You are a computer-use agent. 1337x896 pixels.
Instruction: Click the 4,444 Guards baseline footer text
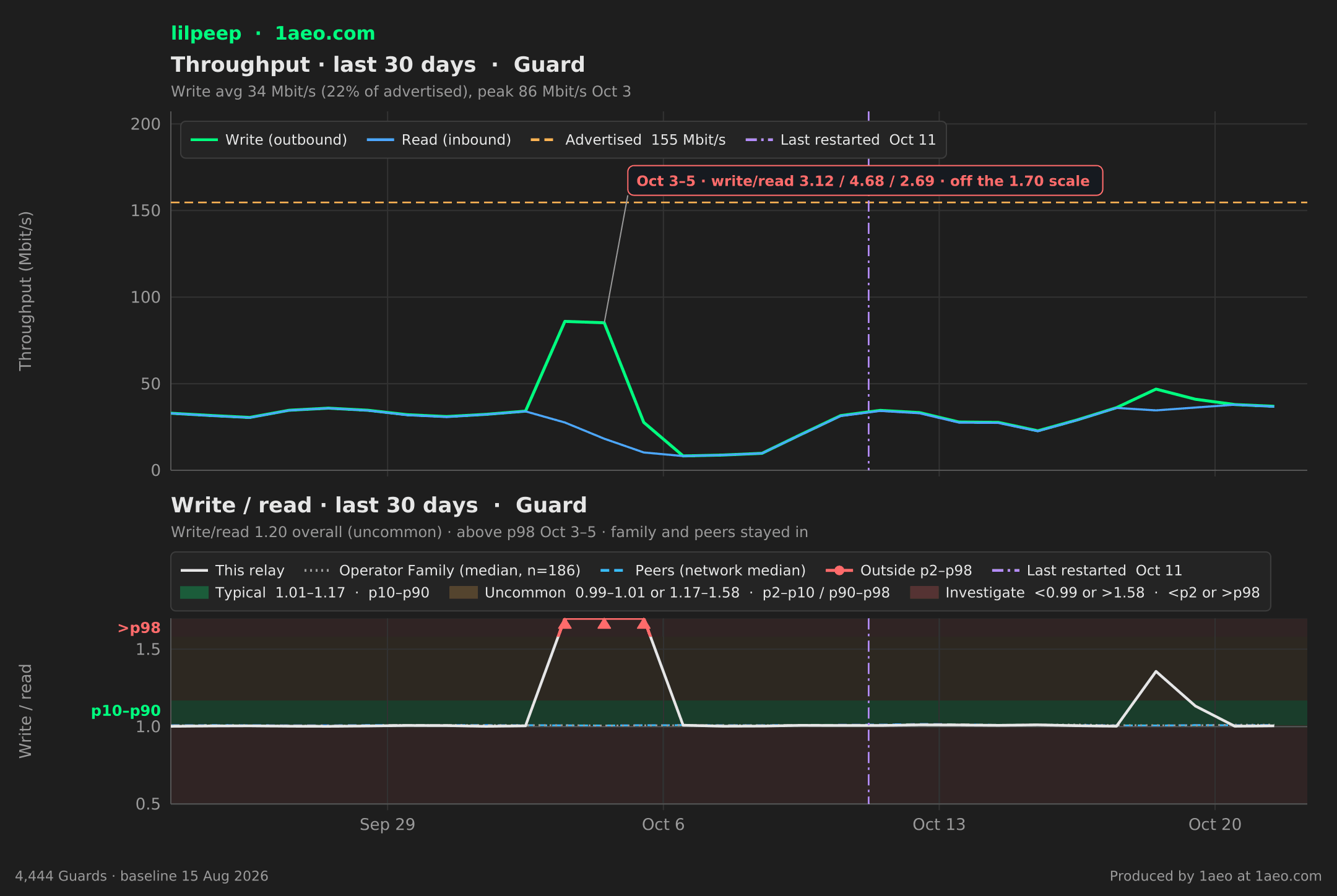pyautogui.click(x=142, y=876)
